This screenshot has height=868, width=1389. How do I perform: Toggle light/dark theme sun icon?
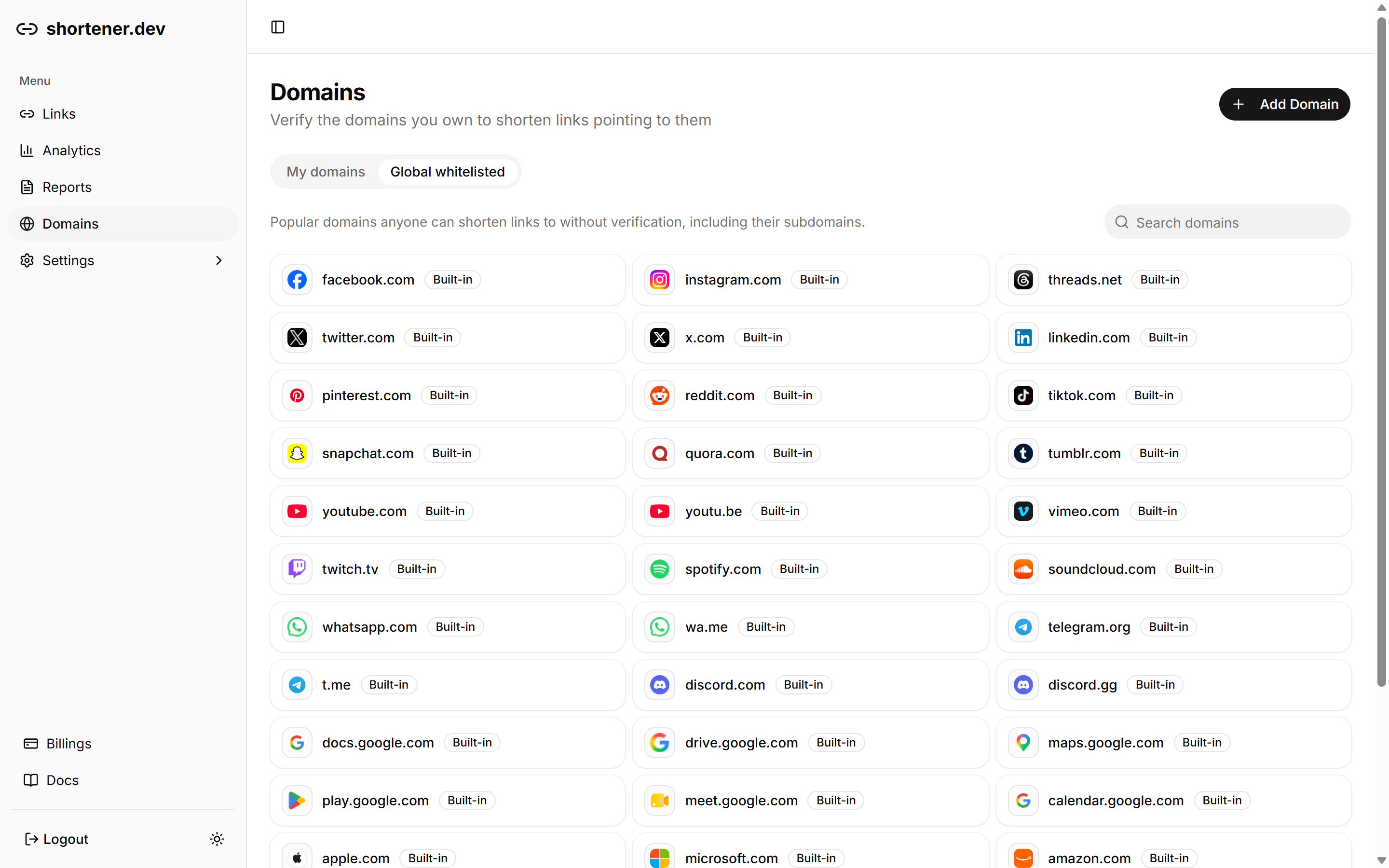(217, 839)
